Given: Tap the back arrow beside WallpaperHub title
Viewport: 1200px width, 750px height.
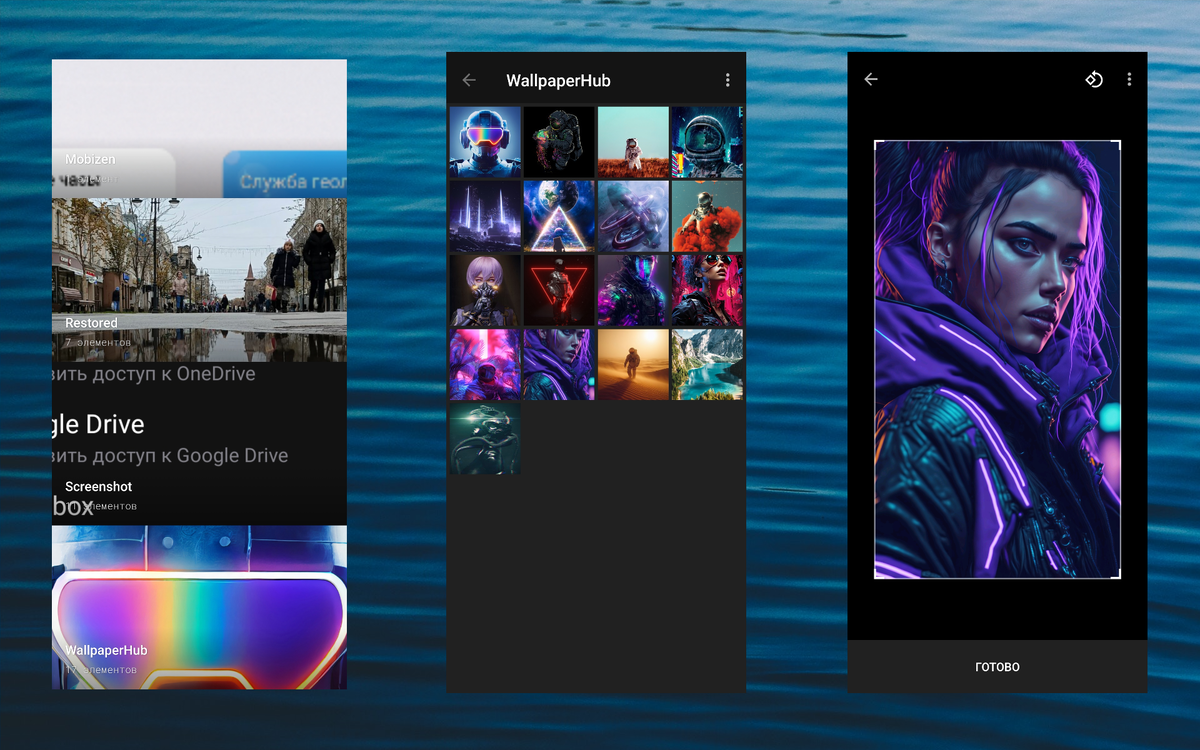Looking at the screenshot, I should tap(469, 80).
